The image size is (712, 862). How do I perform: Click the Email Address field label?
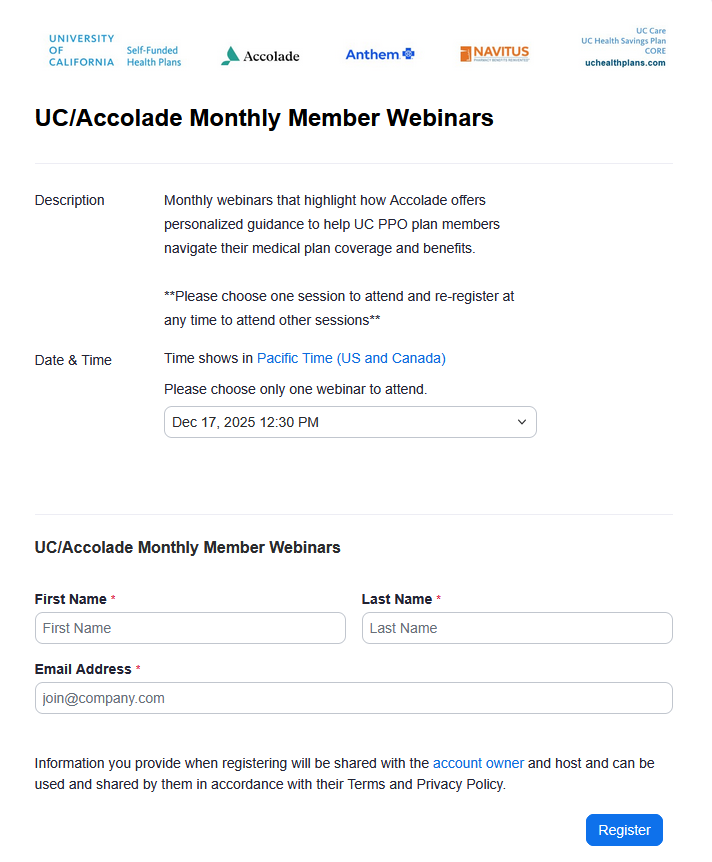click(x=83, y=669)
